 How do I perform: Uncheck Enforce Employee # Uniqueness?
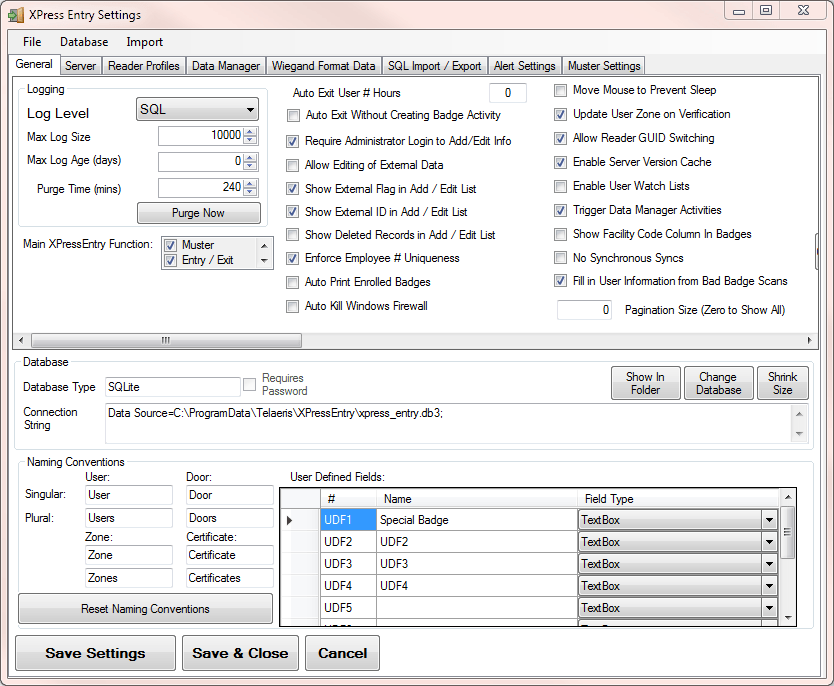[293, 258]
